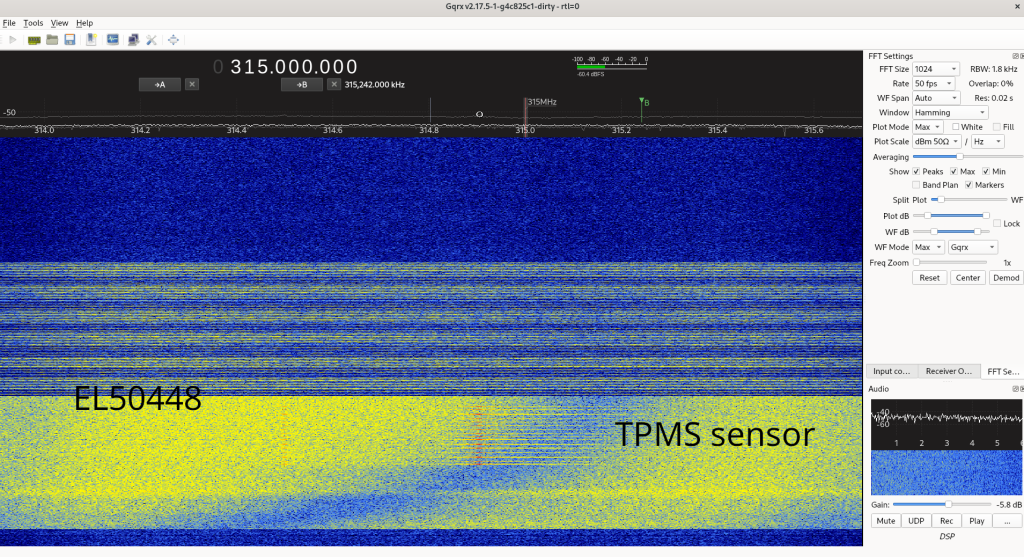Adjust the Averaging slider
Viewport: 1024px width, 557px height.
pos(968,157)
